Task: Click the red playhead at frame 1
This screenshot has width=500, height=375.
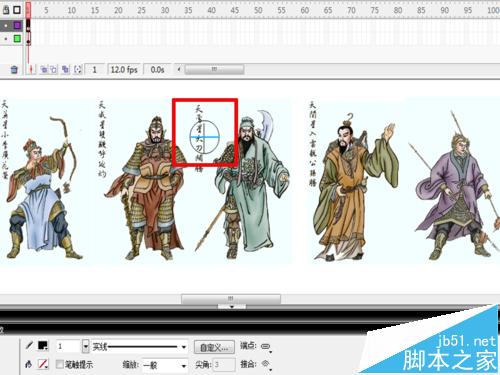Action: pyautogui.click(x=28, y=9)
